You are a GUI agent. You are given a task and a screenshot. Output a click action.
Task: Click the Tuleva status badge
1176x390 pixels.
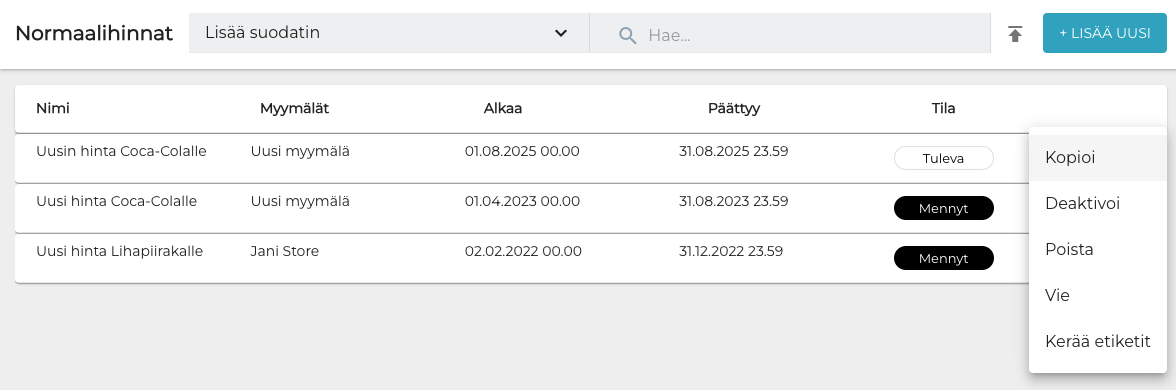pyautogui.click(x=944, y=158)
